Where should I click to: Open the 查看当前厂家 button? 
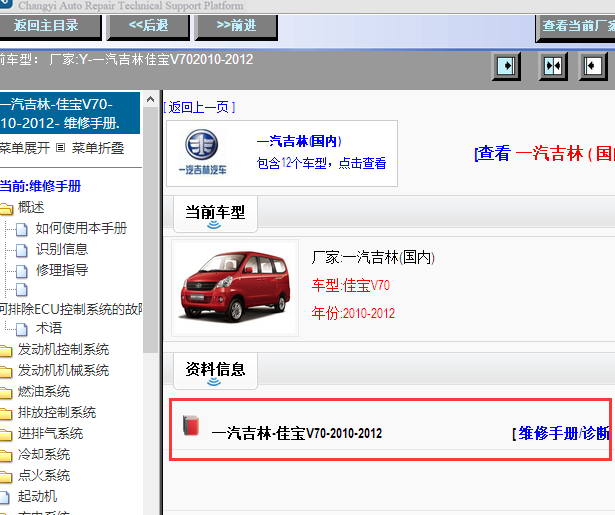click(x=575, y=27)
